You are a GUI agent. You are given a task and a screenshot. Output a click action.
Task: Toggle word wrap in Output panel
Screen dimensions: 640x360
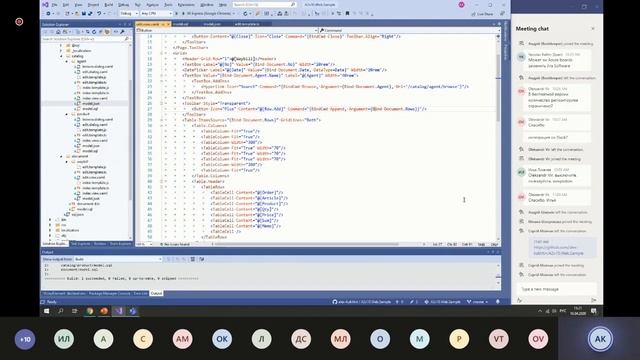coord(202,259)
